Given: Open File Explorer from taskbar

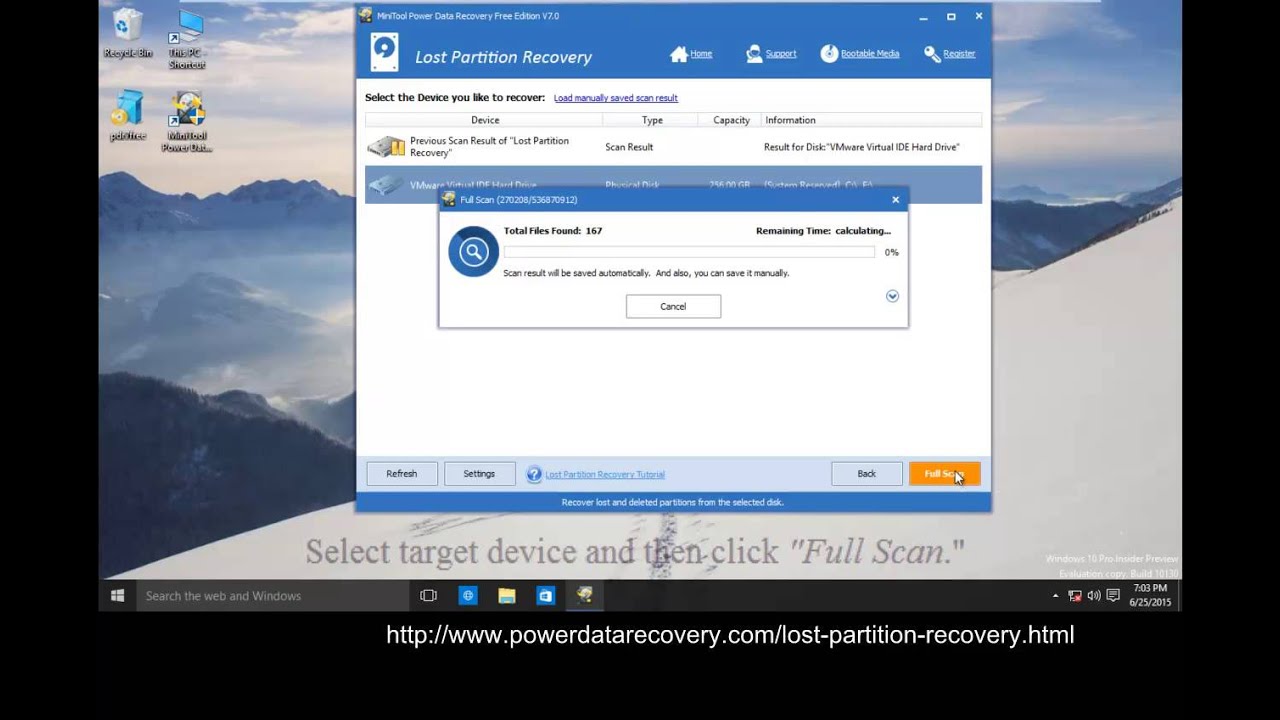Looking at the screenshot, I should point(507,596).
